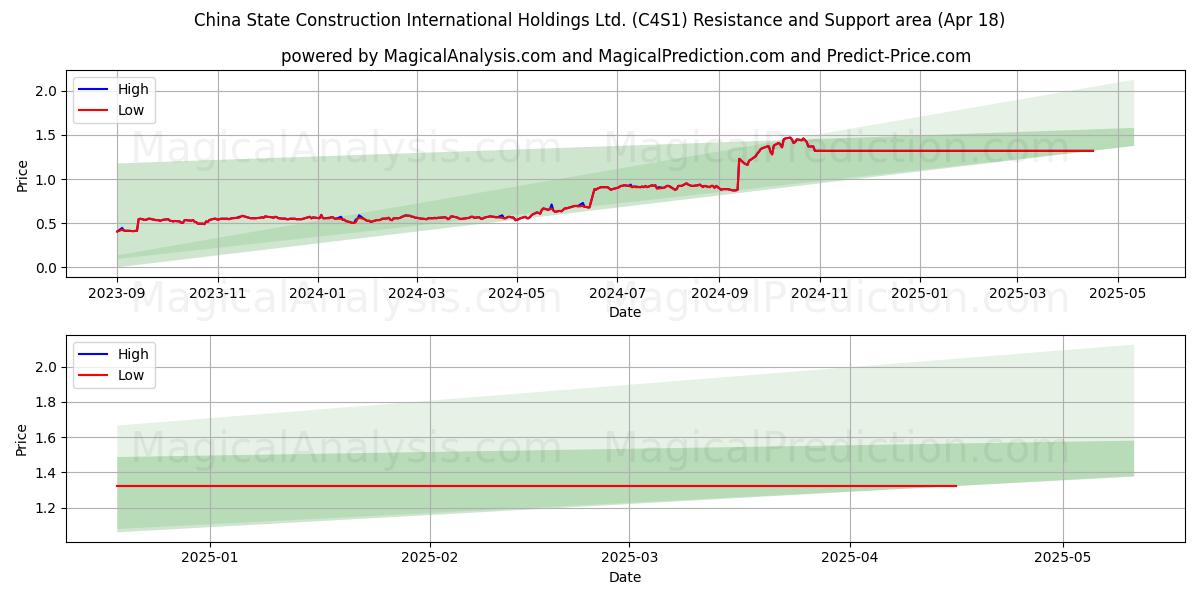Click the 2025-04 tick label on the bottom chart
The height and width of the screenshot is (600, 1200).
pyautogui.click(x=850, y=559)
